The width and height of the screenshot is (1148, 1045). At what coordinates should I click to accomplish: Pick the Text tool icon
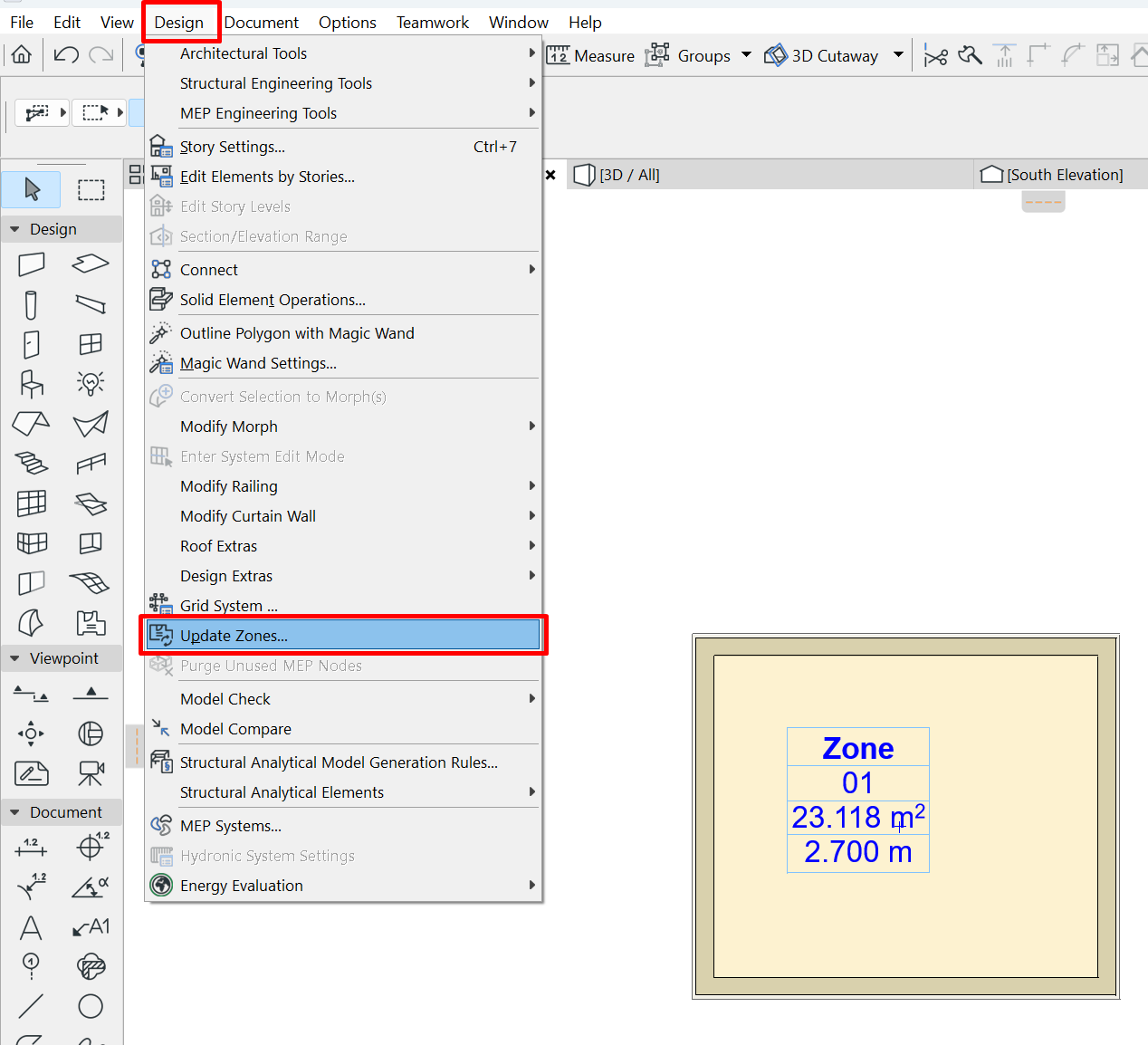coord(31,927)
